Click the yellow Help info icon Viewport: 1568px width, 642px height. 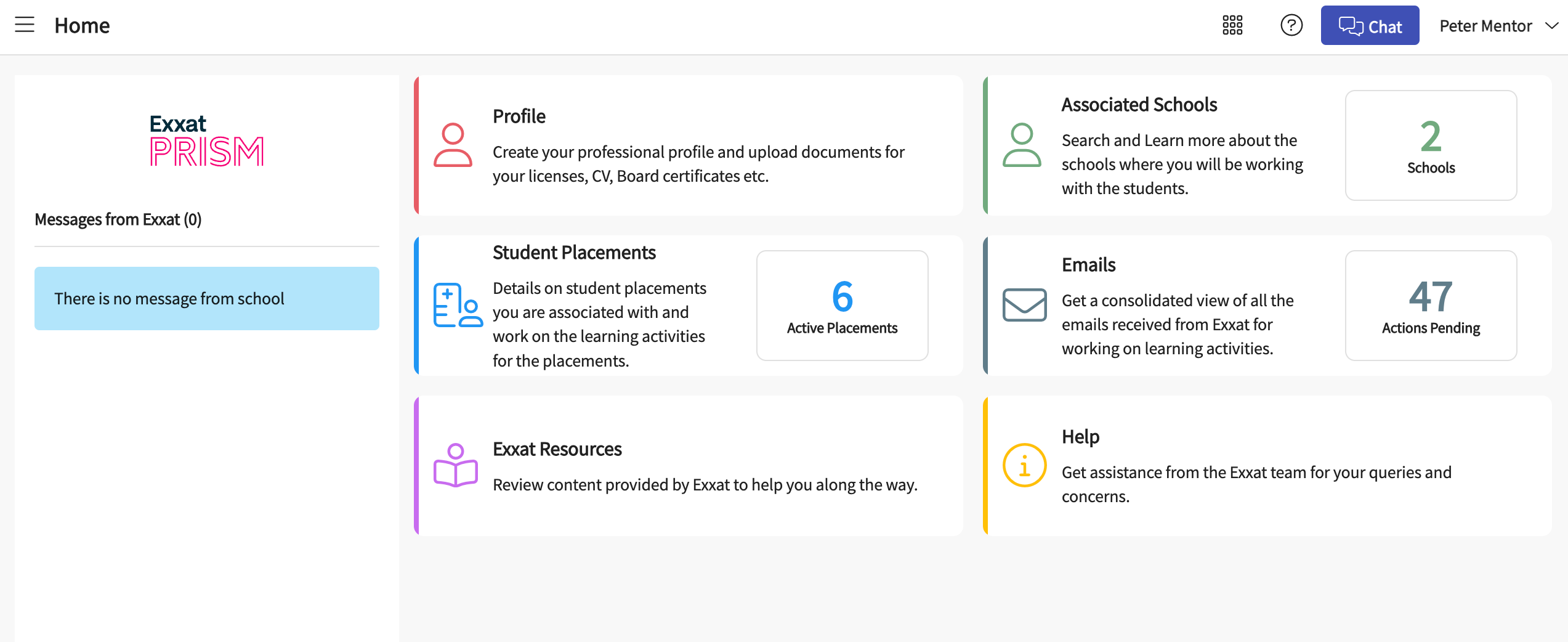pos(1024,466)
